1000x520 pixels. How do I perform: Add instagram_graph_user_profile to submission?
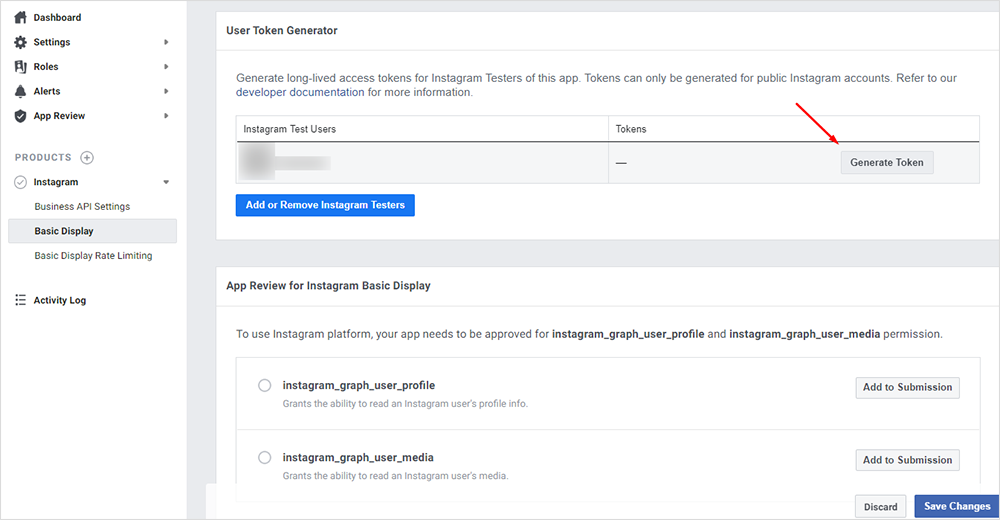pyautogui.click(x=907, y=387)
